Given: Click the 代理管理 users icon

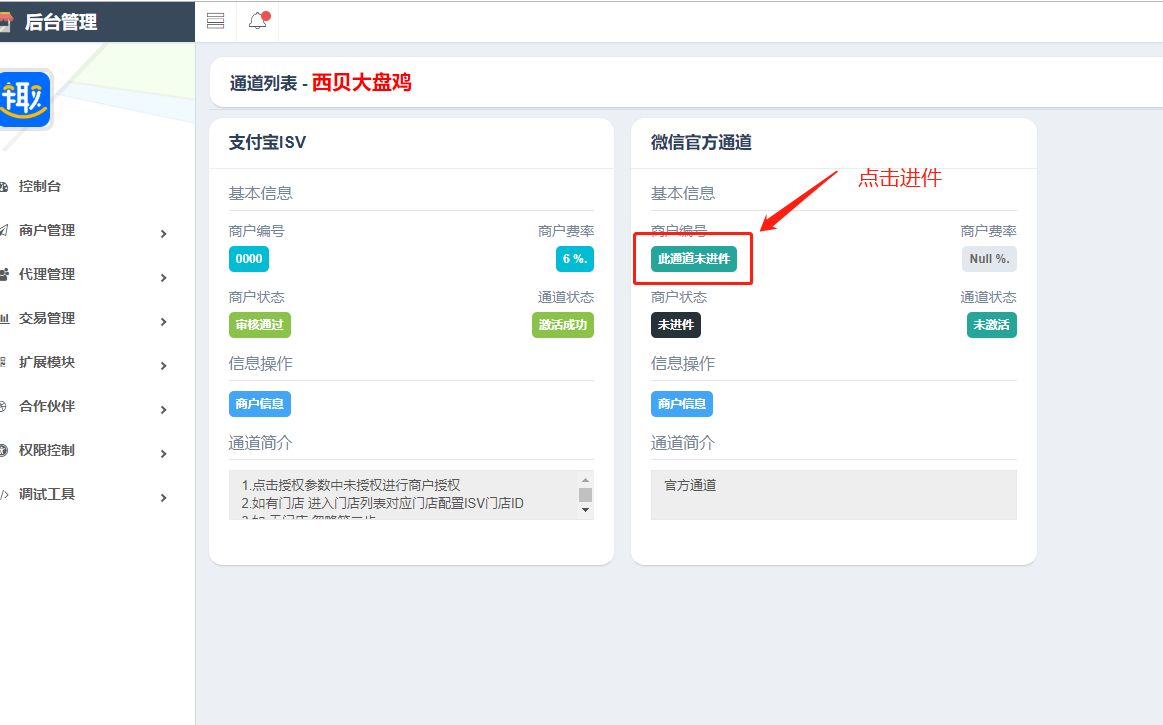Looking at the screenshot, I should click(x=4, y=275).
